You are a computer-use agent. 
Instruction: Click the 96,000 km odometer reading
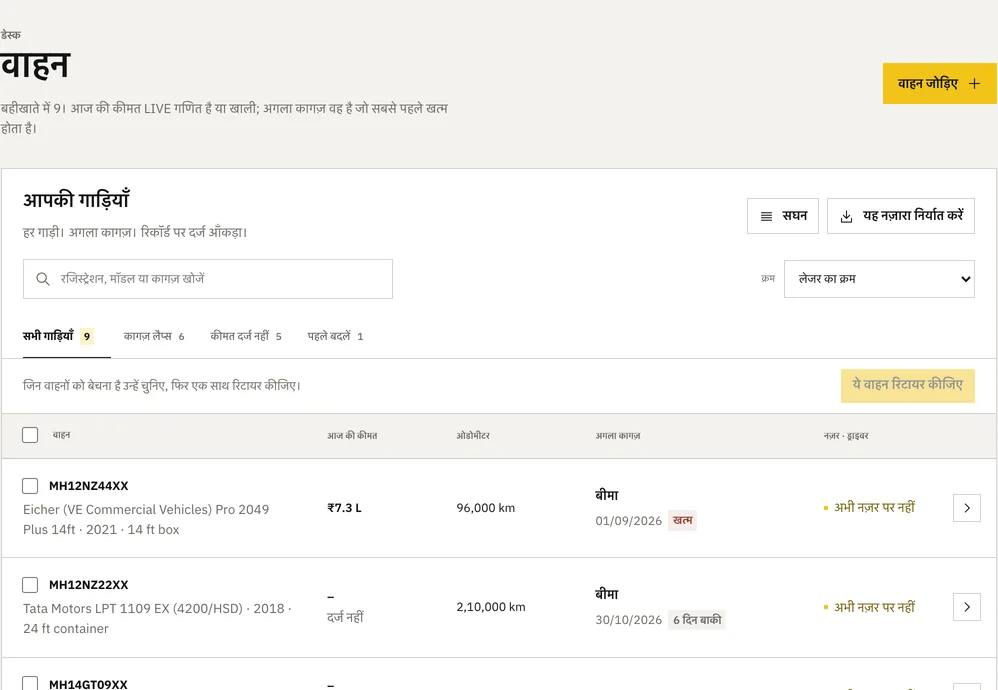tap(486, 508)
